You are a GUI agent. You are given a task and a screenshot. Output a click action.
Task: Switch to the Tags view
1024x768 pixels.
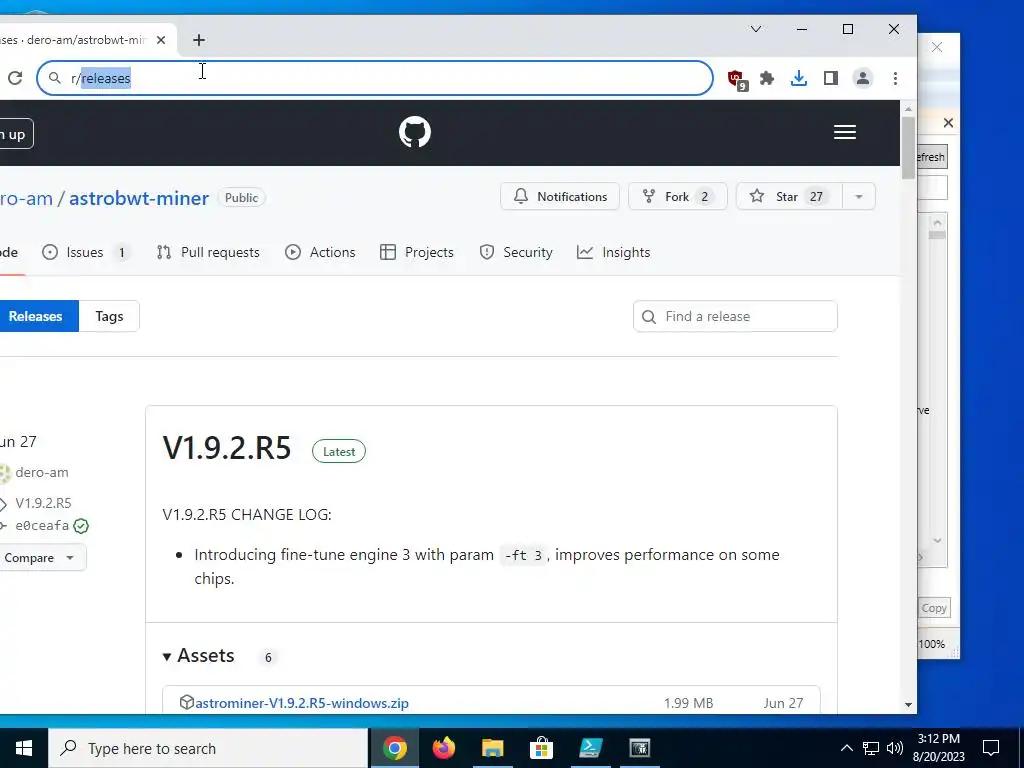109,316
